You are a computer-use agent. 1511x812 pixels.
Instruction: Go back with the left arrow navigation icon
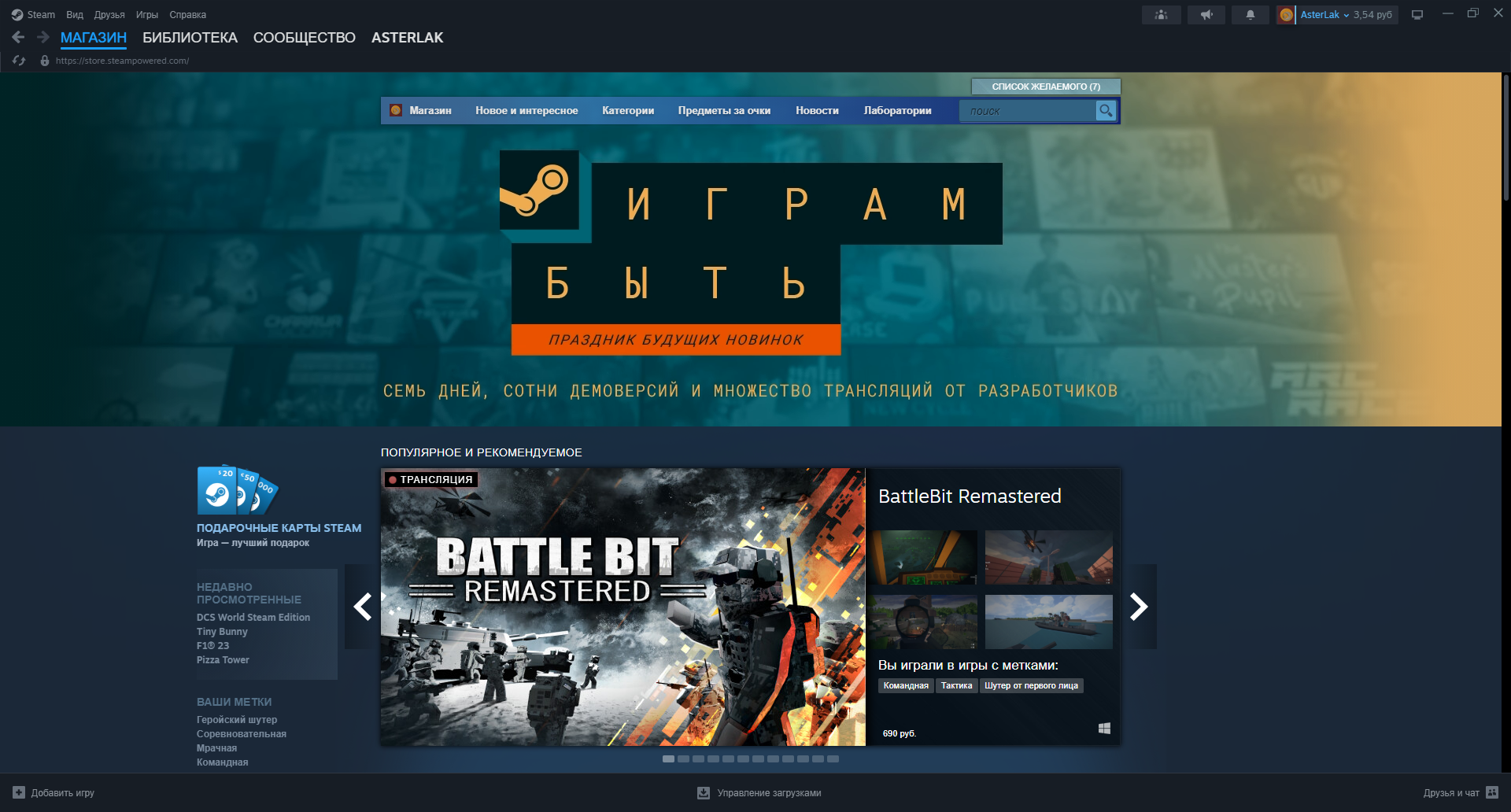point(18,37)
